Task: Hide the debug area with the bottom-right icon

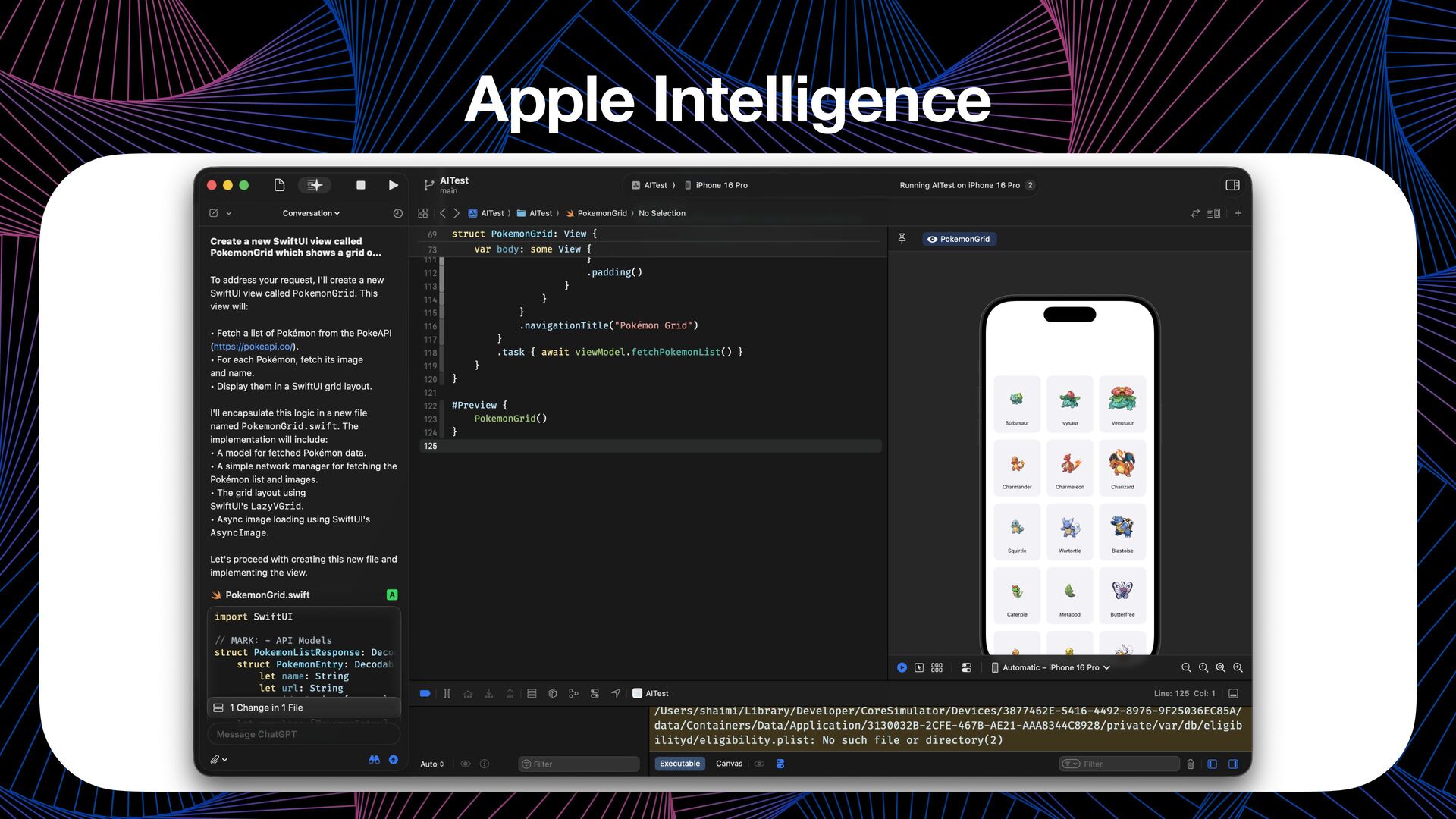Action: pos(1234,693)
